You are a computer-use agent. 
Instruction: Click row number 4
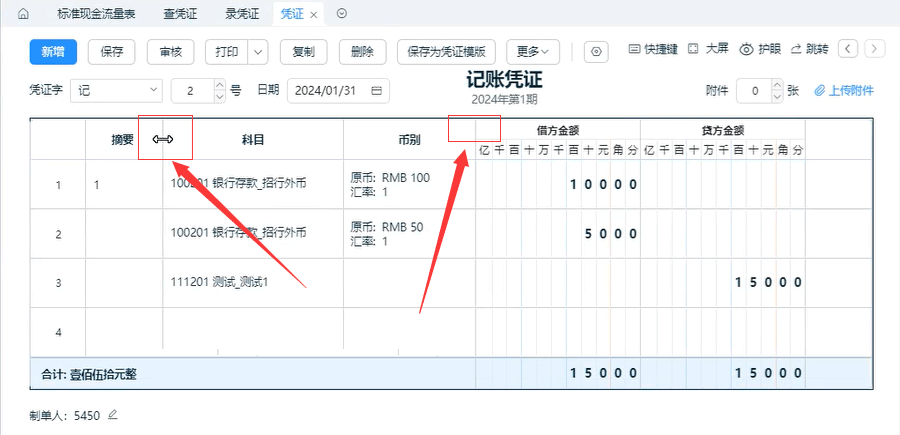tap(57, 332)
